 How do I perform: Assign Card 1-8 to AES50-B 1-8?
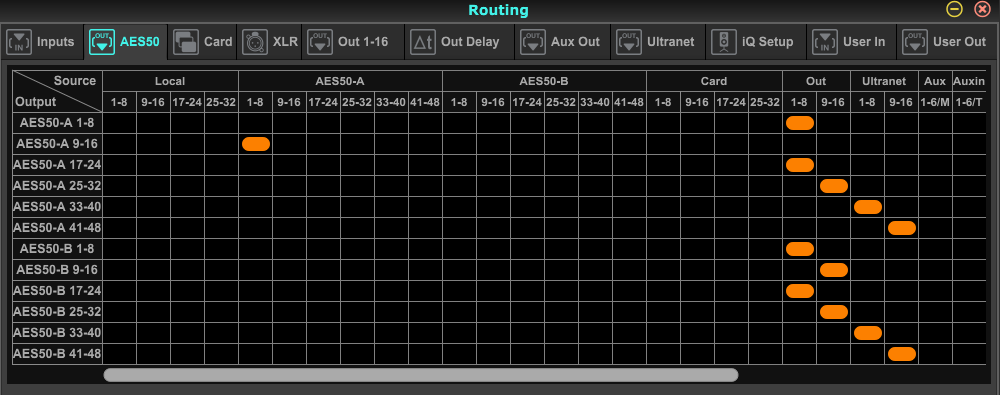(x=663, y=249)
